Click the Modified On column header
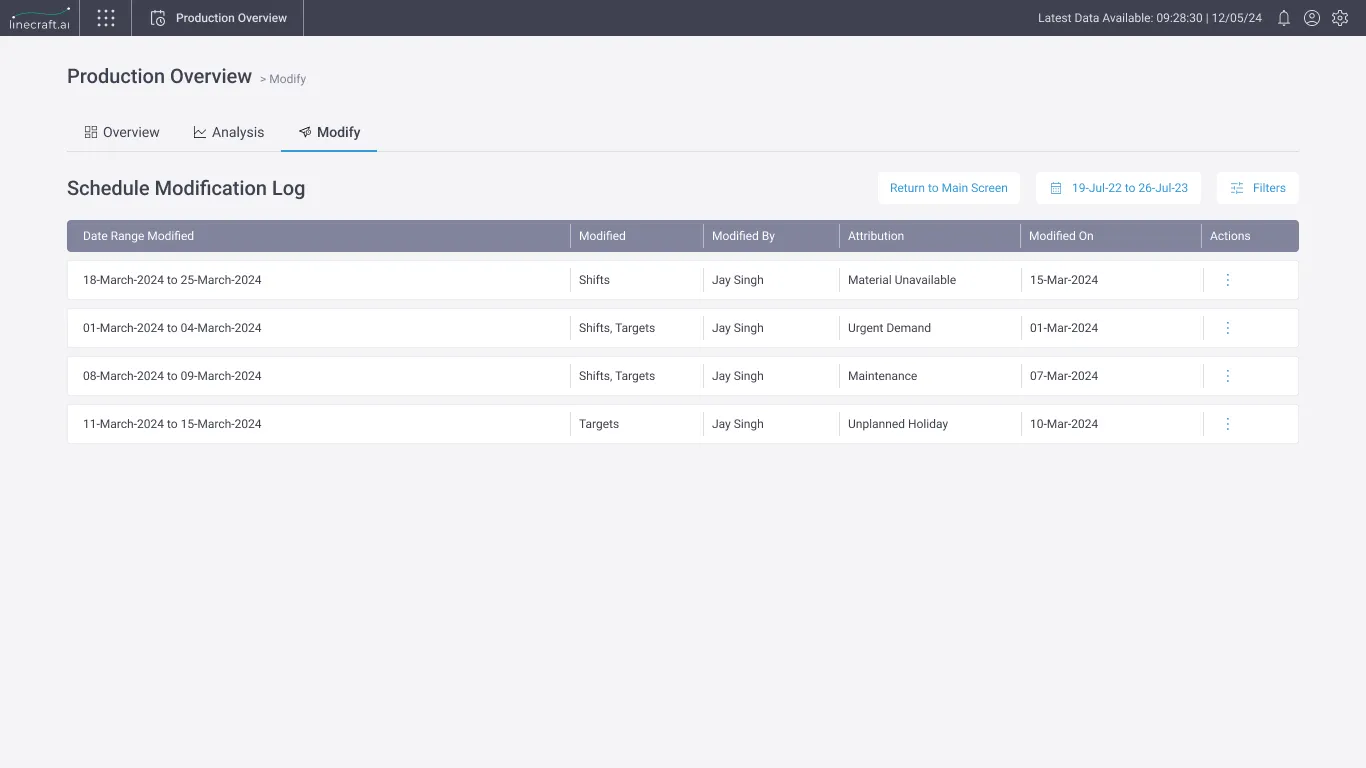The height and width of the screenshot is (768, 1366). pyautogui.click(x=1061, y=236)
